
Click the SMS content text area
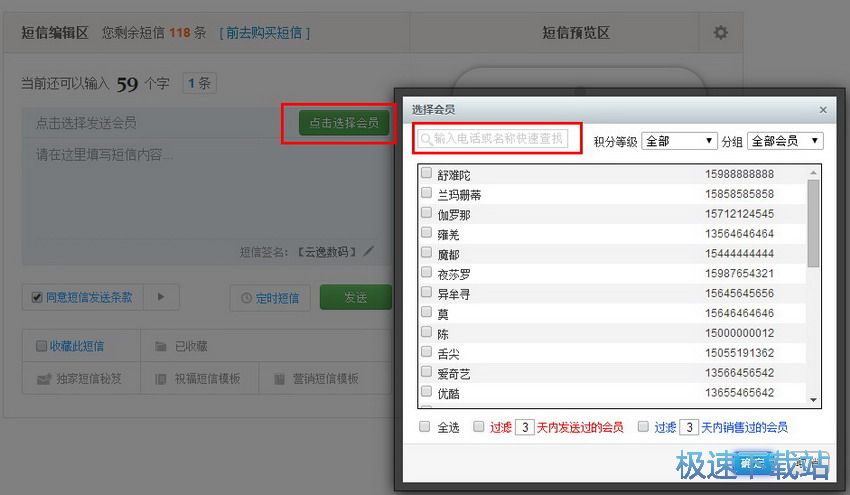click(206, 187)
